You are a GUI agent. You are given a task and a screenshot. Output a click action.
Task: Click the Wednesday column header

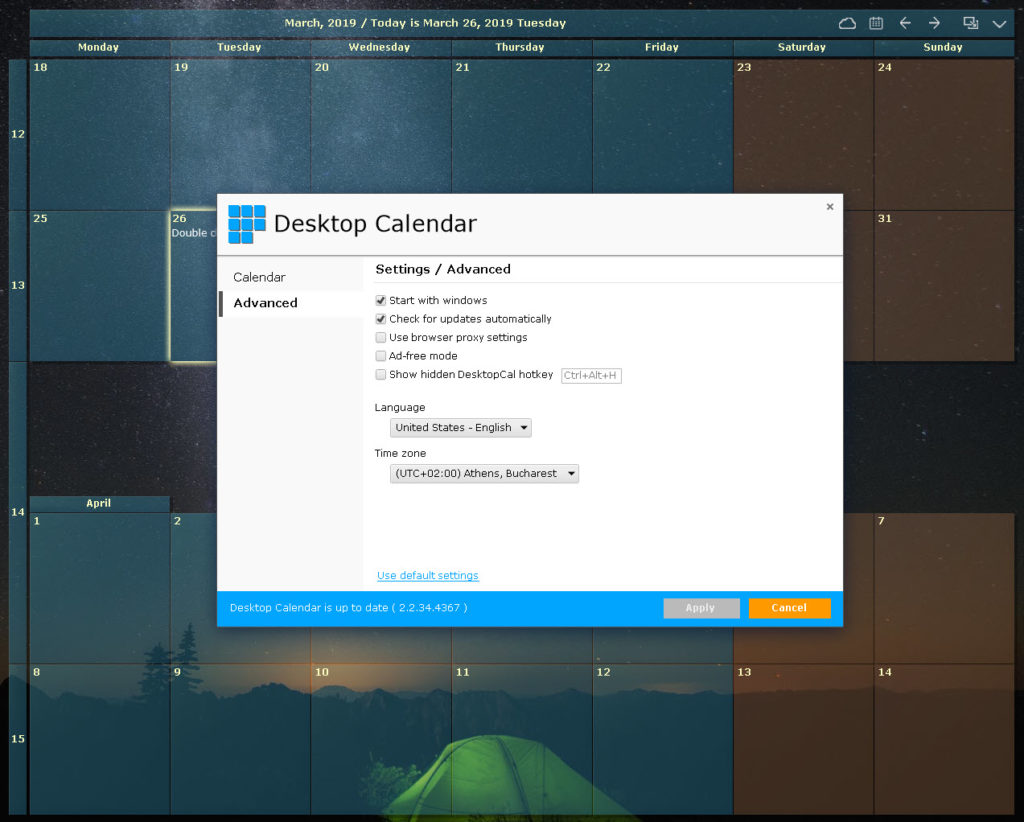[x=381, y=48]
